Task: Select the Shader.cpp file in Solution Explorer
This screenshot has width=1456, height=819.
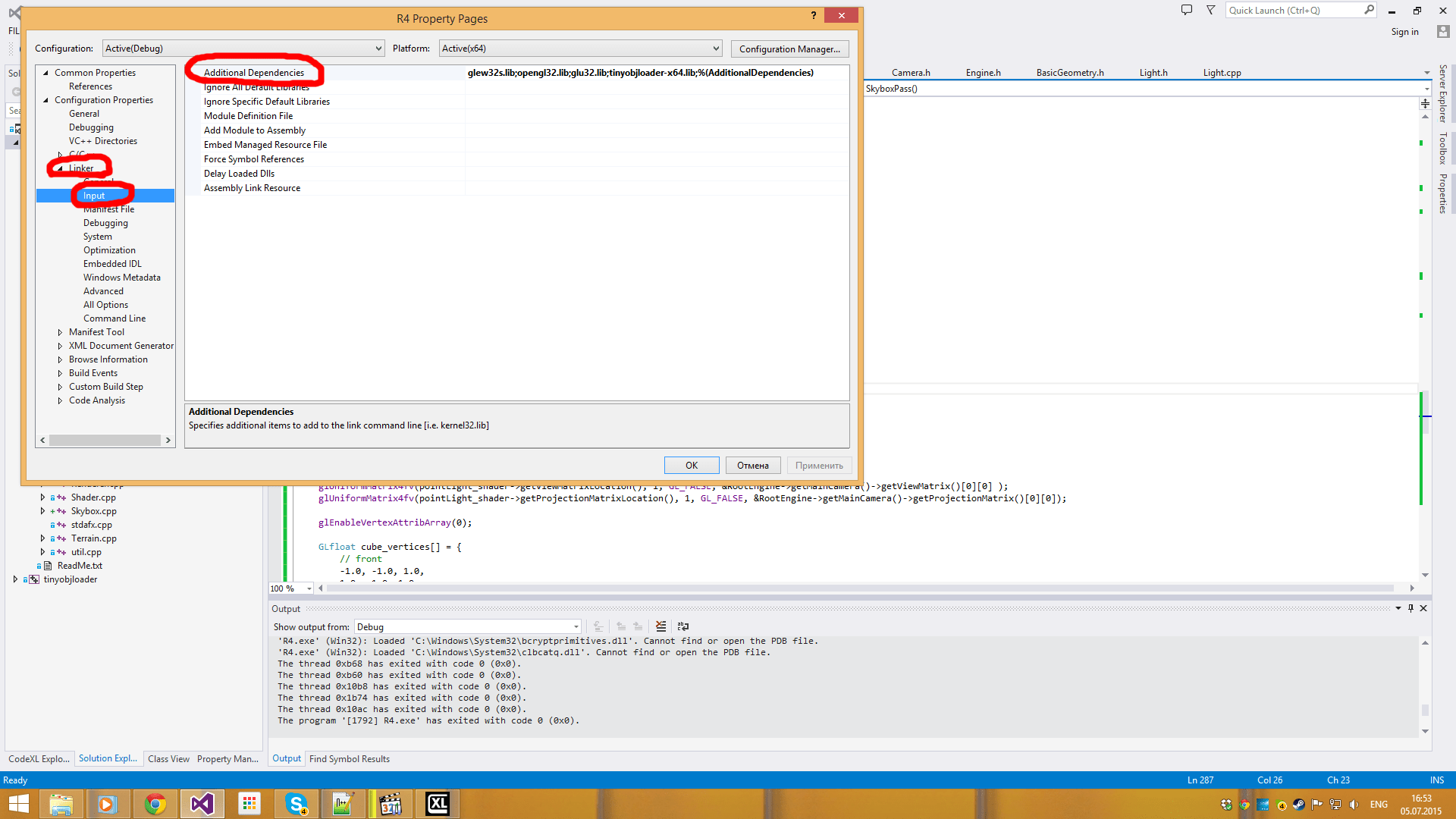Action: click(x=93, y=497)
